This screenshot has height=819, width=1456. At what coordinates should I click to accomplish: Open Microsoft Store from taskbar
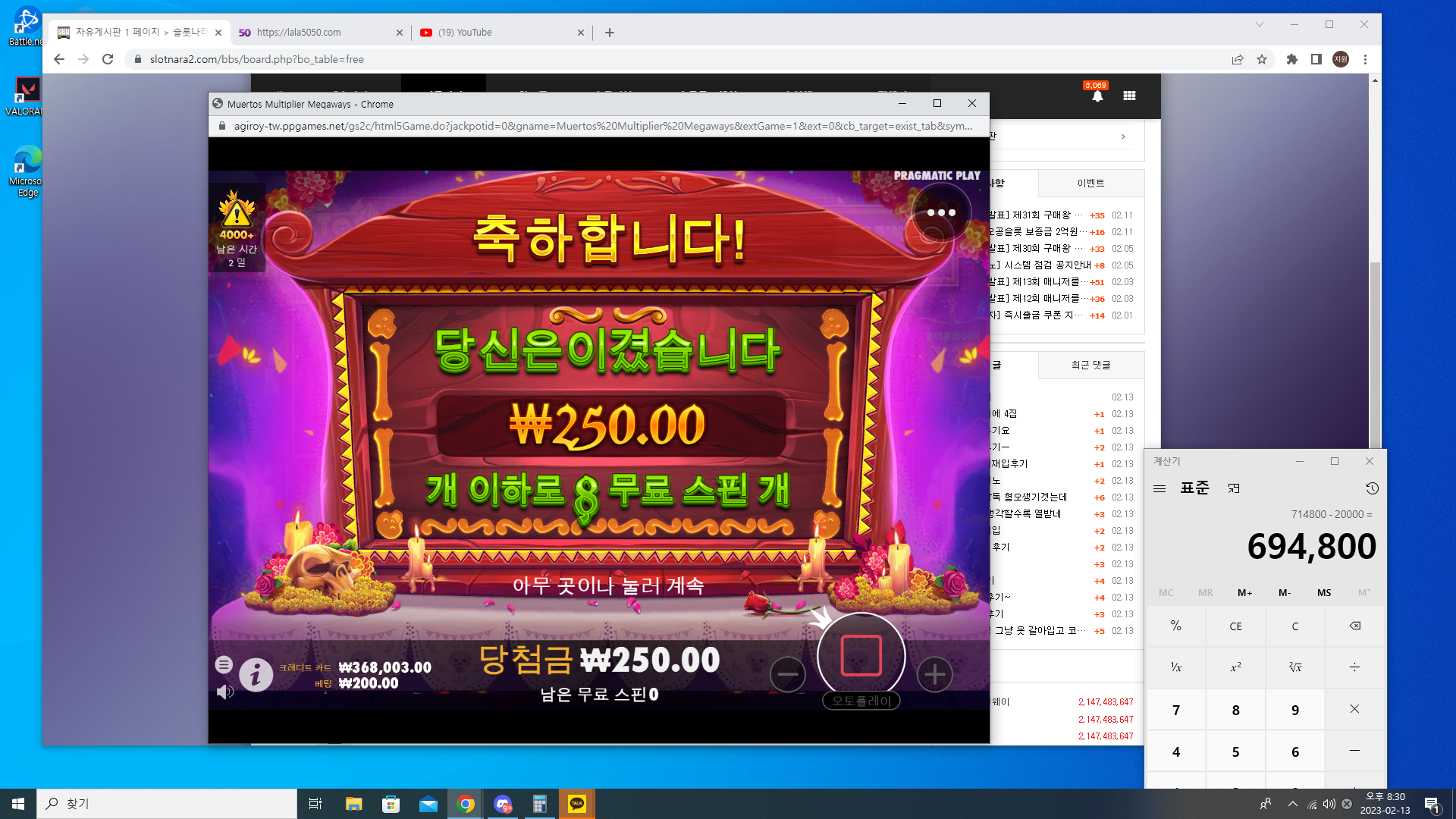point(391,804)
